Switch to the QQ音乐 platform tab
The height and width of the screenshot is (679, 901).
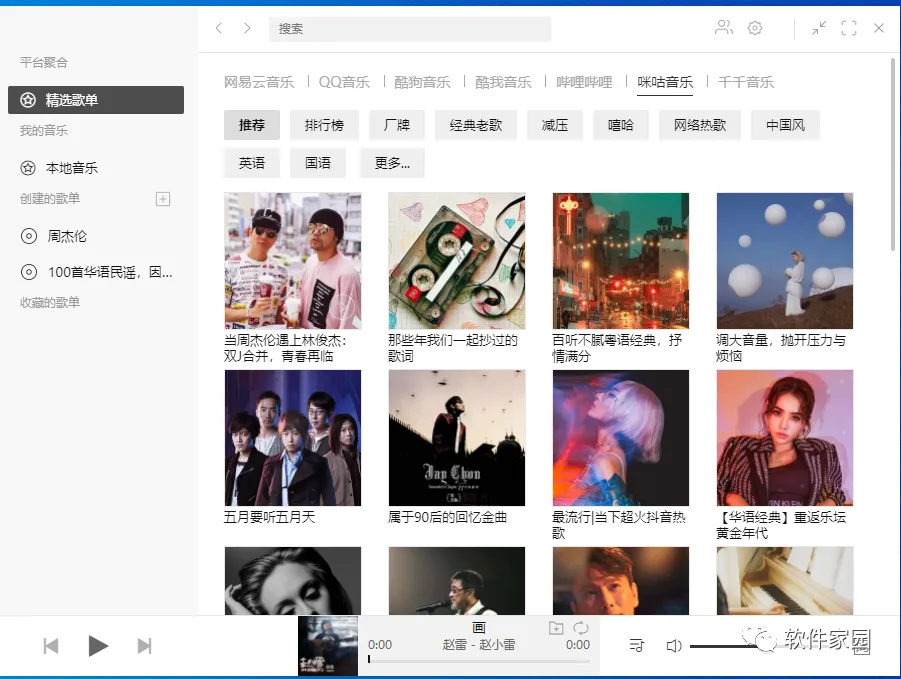point(344,82)
